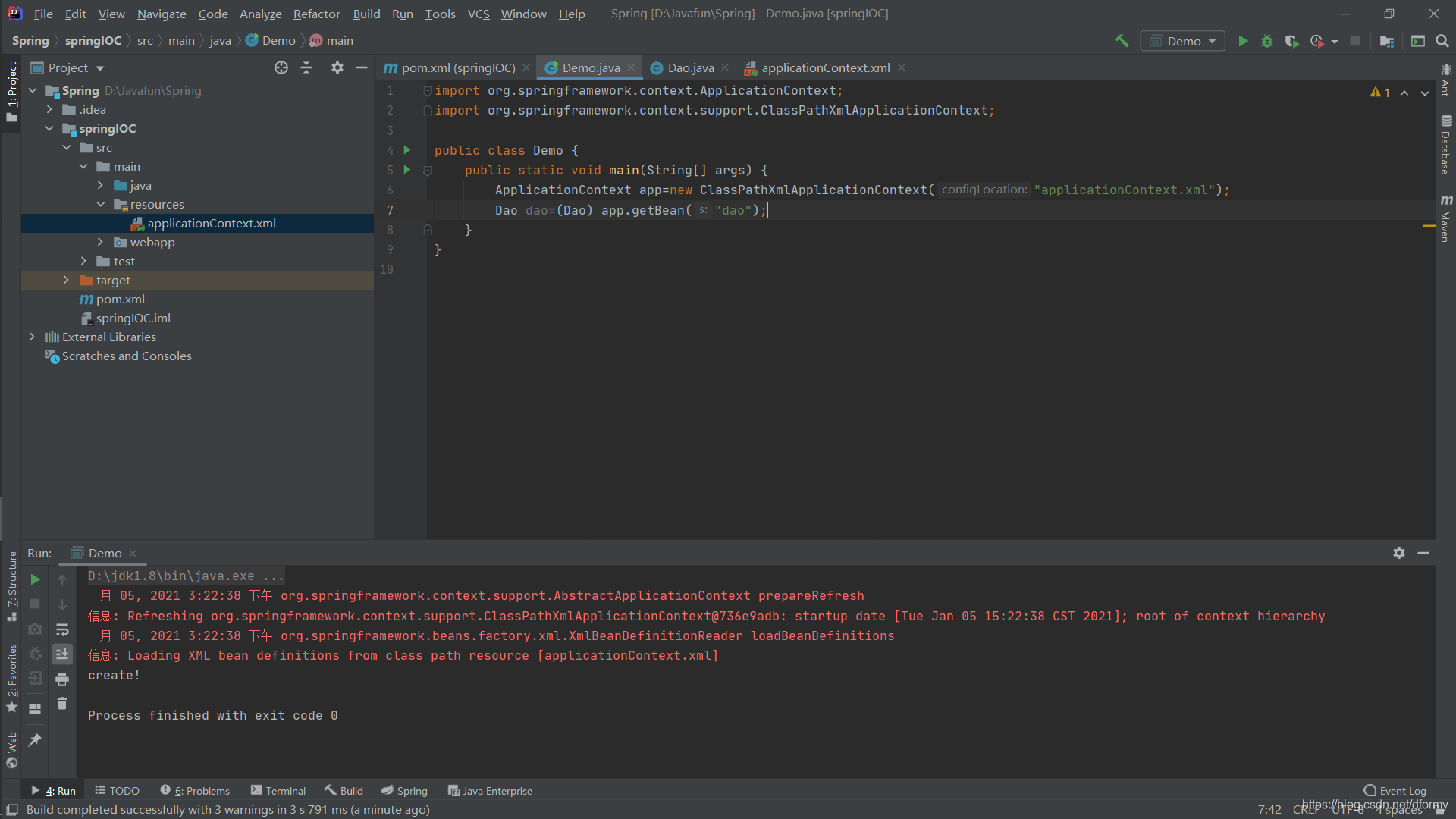This screenshot has height=819, width=1456.
Task: Click springIOC in the breadcrumb bar
Action: point(93,41)
